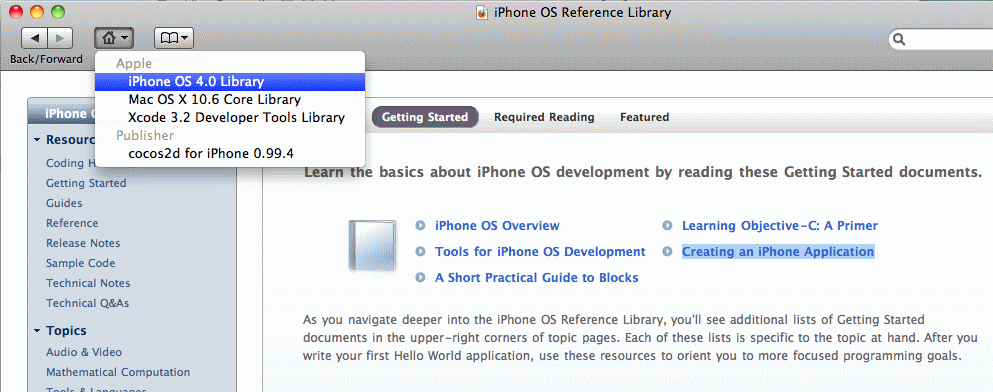This screenshot has width=993, height=392.
Task: Open Creating an iPhone Application link
Action: pos(778,251)
